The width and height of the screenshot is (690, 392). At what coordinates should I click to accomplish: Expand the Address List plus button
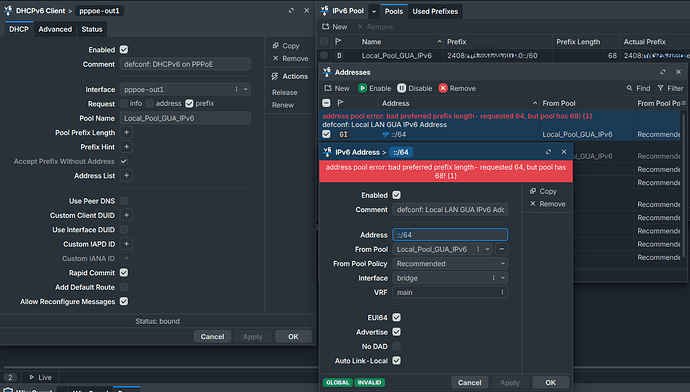126,176
